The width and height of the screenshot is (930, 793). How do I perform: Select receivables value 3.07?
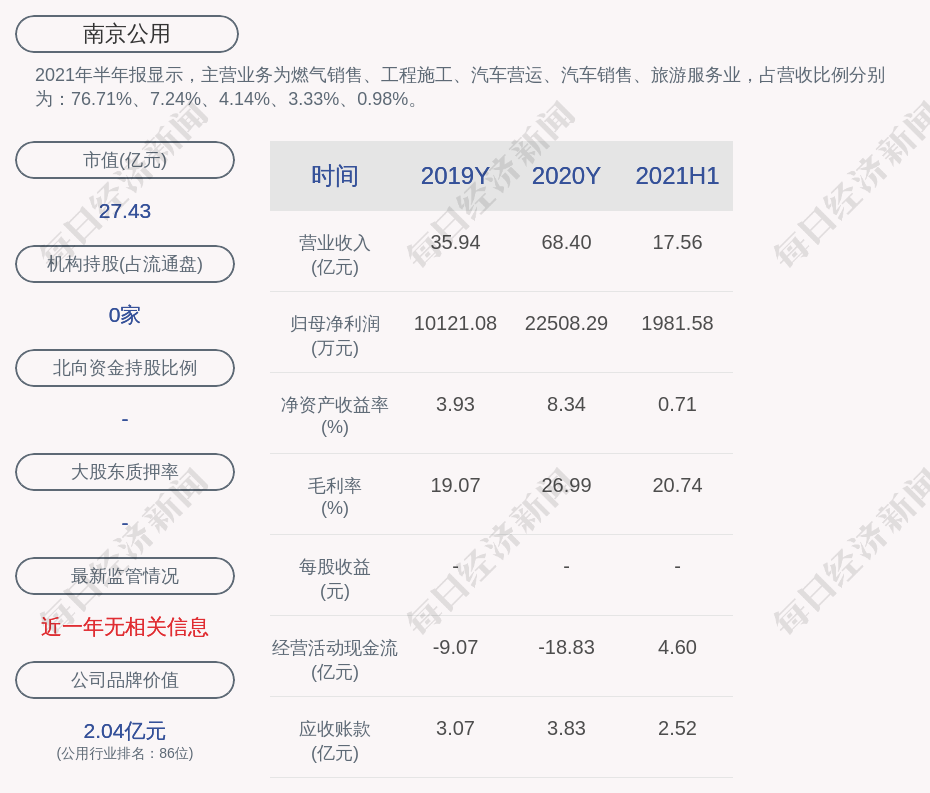[455, 728]
